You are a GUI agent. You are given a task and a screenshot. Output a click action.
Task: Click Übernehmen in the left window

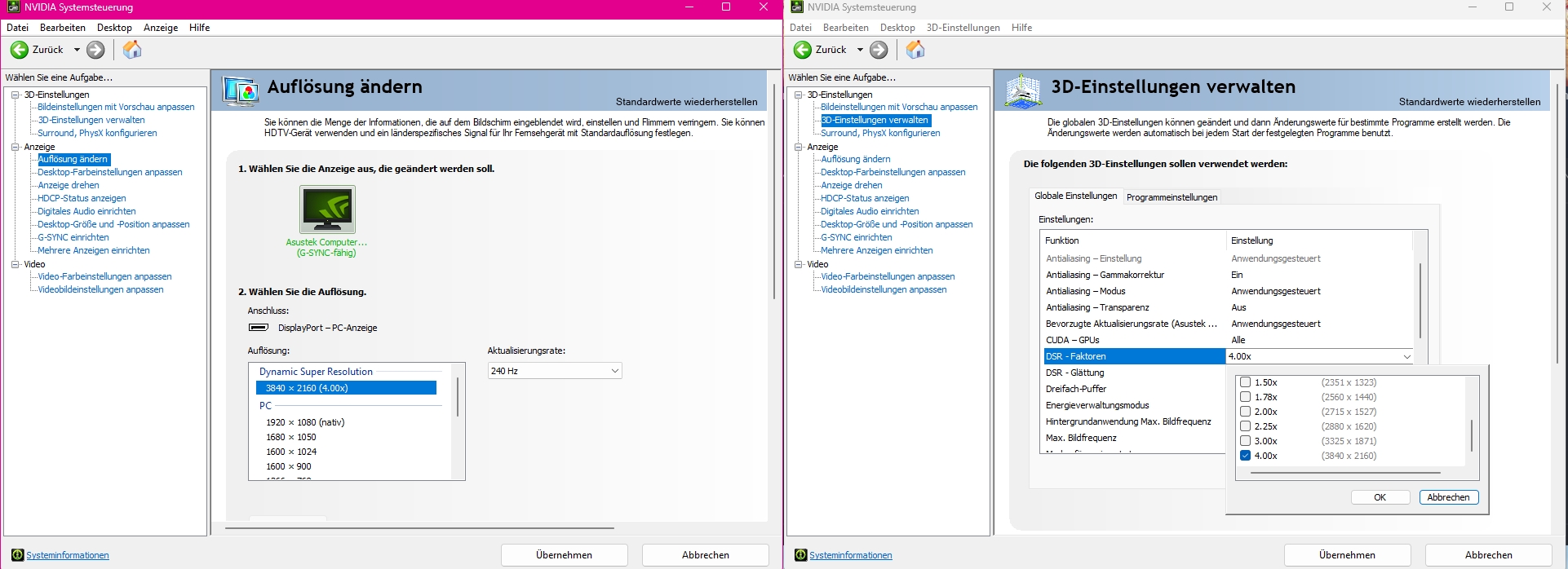564,555
